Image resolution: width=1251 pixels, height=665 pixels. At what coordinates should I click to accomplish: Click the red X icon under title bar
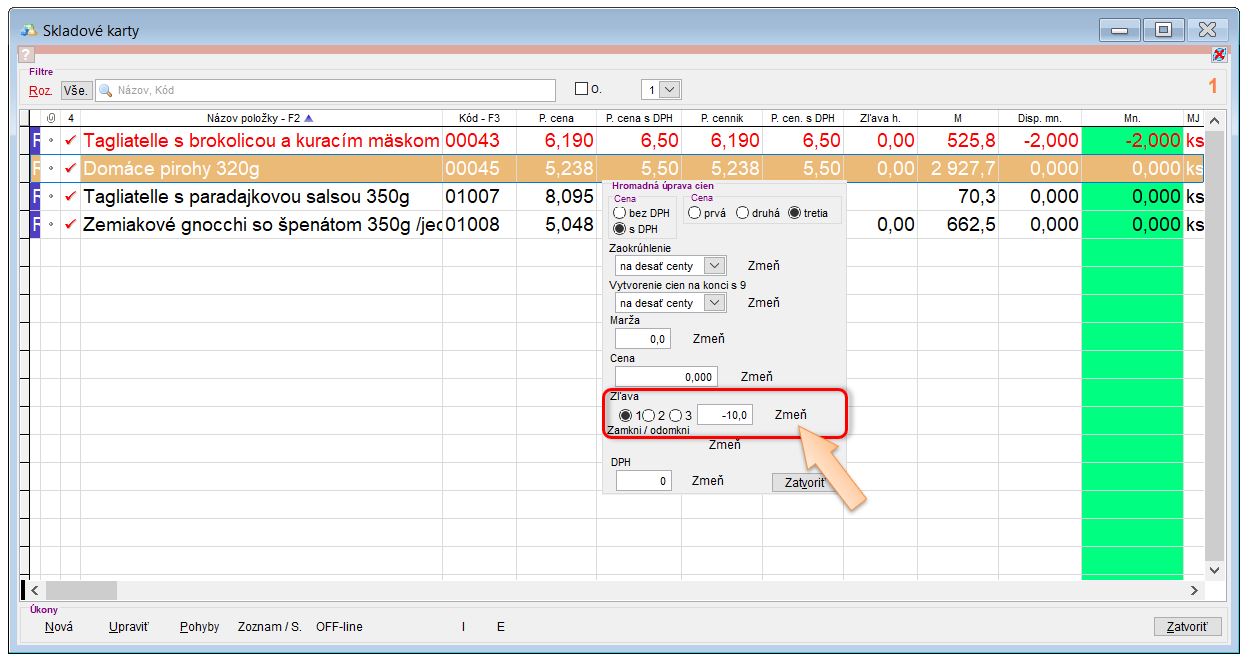pos(1218,54)
